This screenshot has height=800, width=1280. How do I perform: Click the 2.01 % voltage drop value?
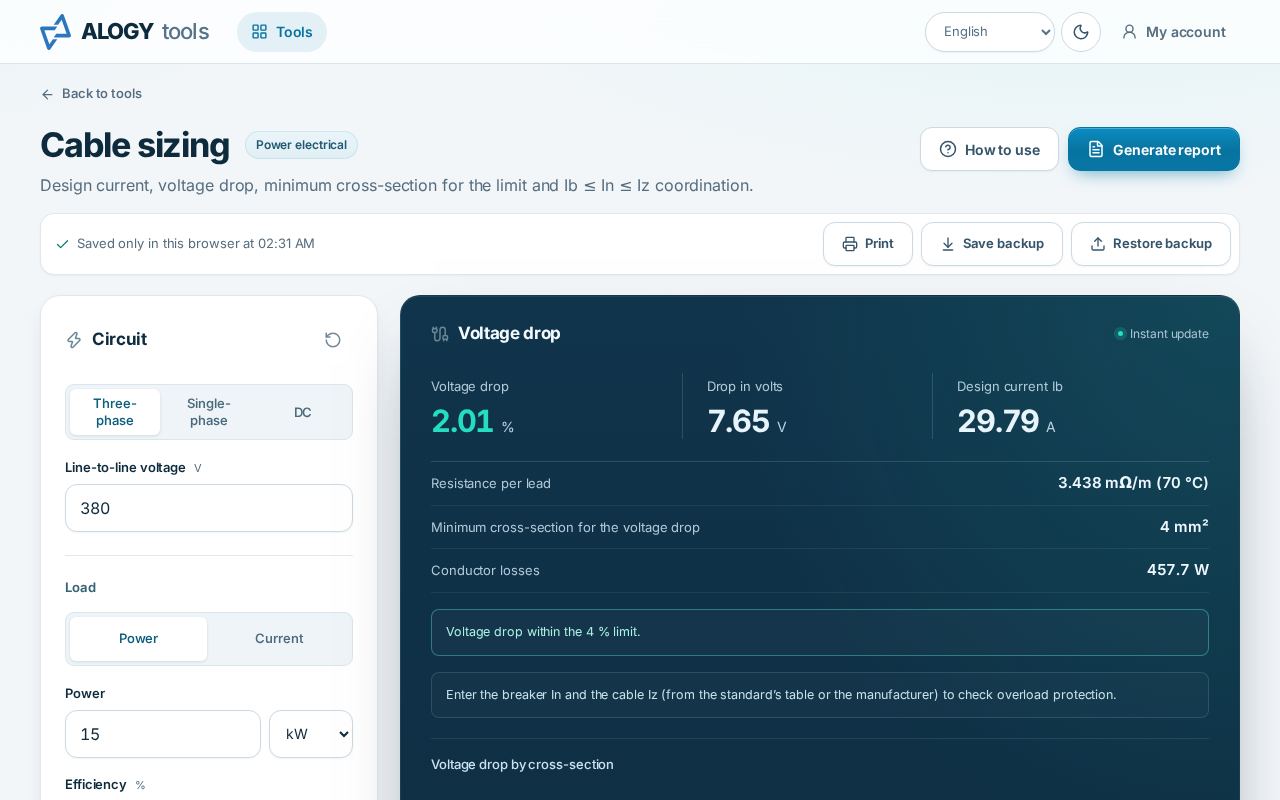pyautogui.click(x=473, y=422)
